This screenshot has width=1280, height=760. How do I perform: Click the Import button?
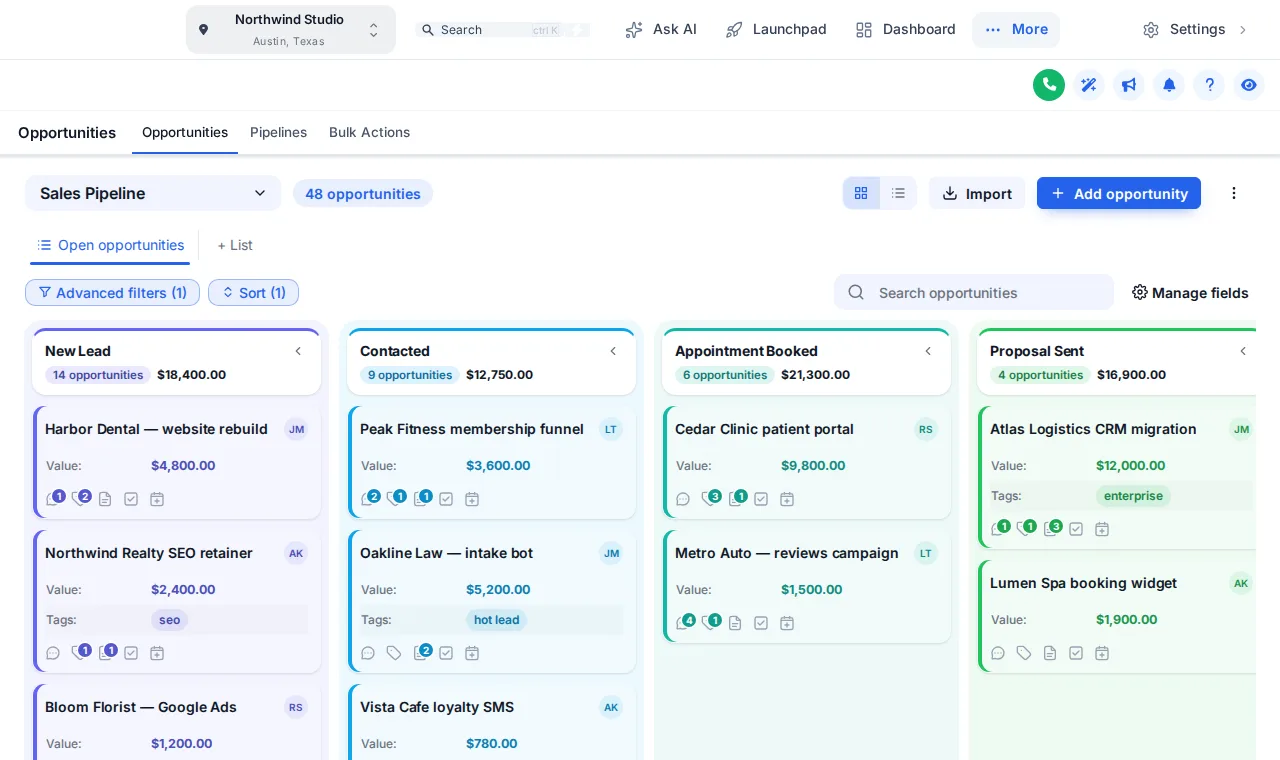point(977,193)
